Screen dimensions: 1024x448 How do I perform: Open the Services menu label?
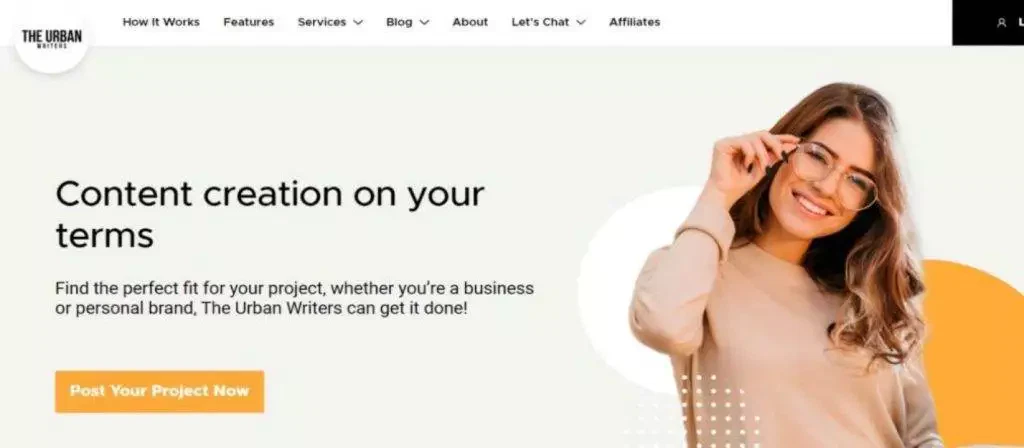pos(322,22)
